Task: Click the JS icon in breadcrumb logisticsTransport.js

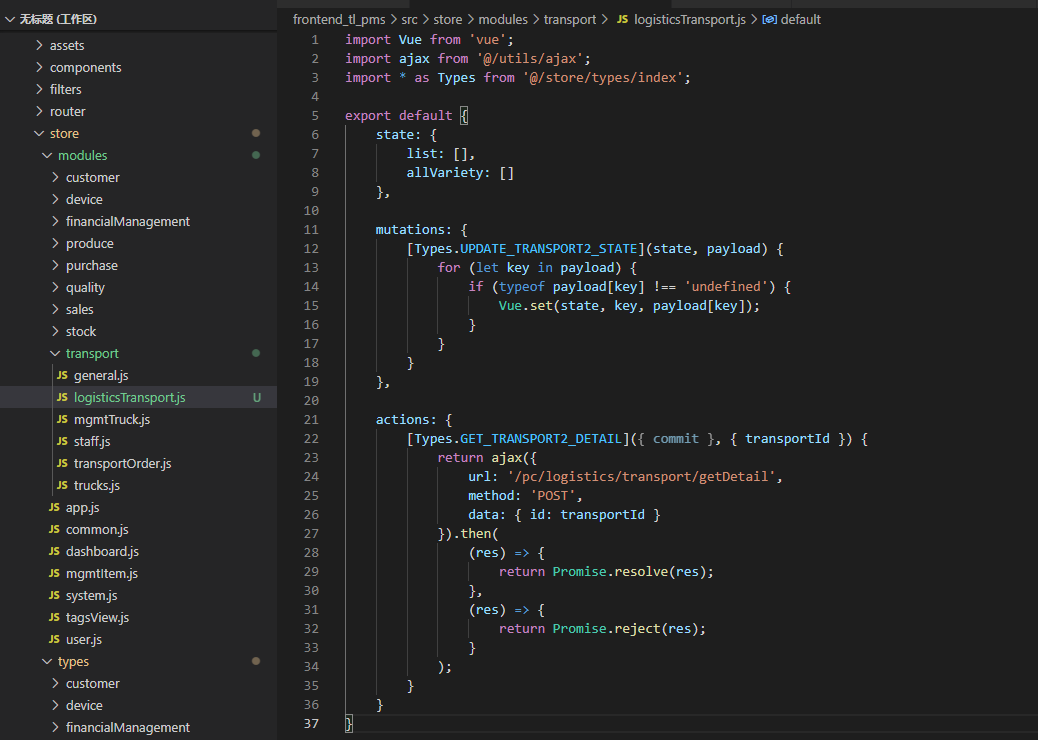Action: pos(623,19)
